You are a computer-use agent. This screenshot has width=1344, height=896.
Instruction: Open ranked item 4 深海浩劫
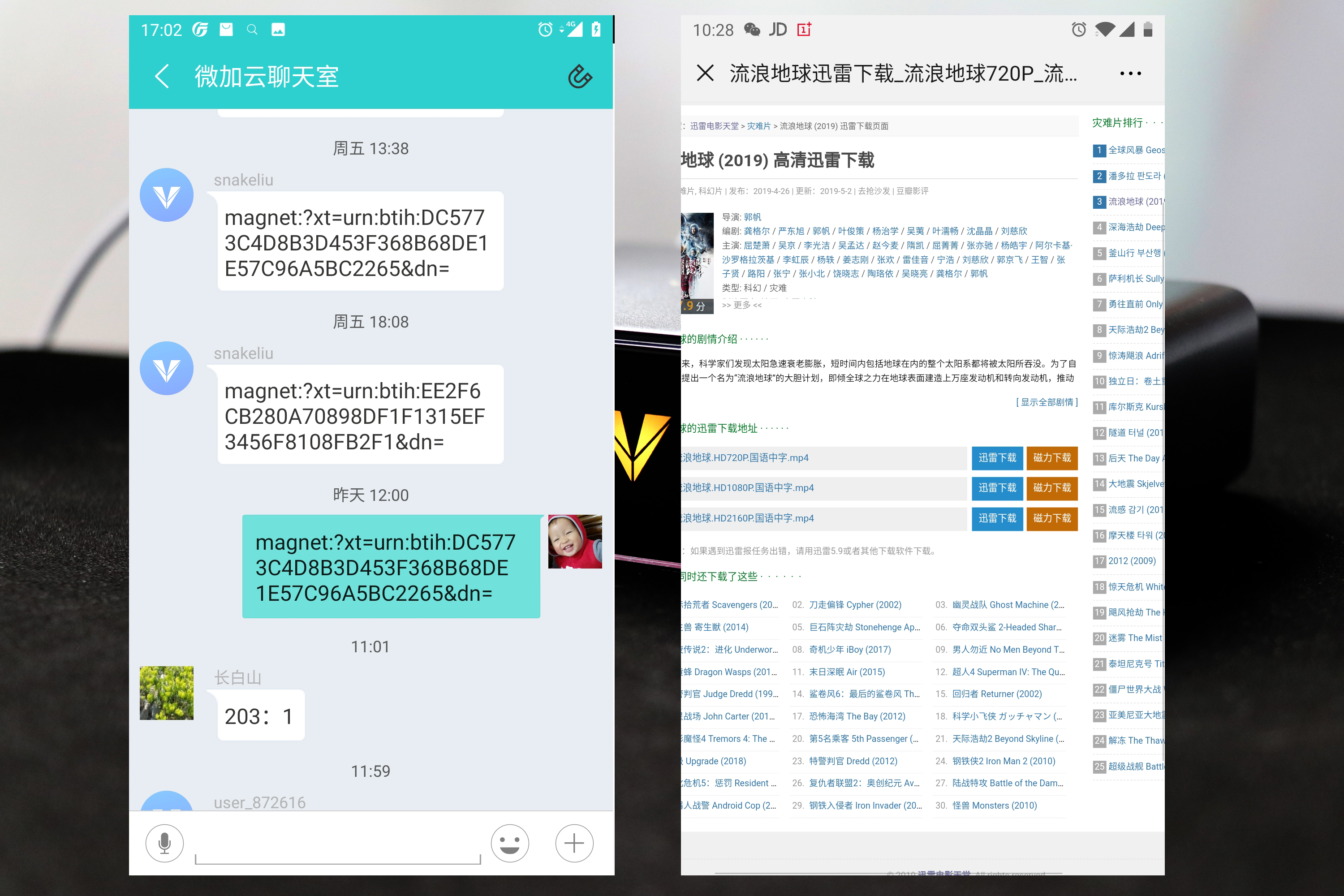1136,228
